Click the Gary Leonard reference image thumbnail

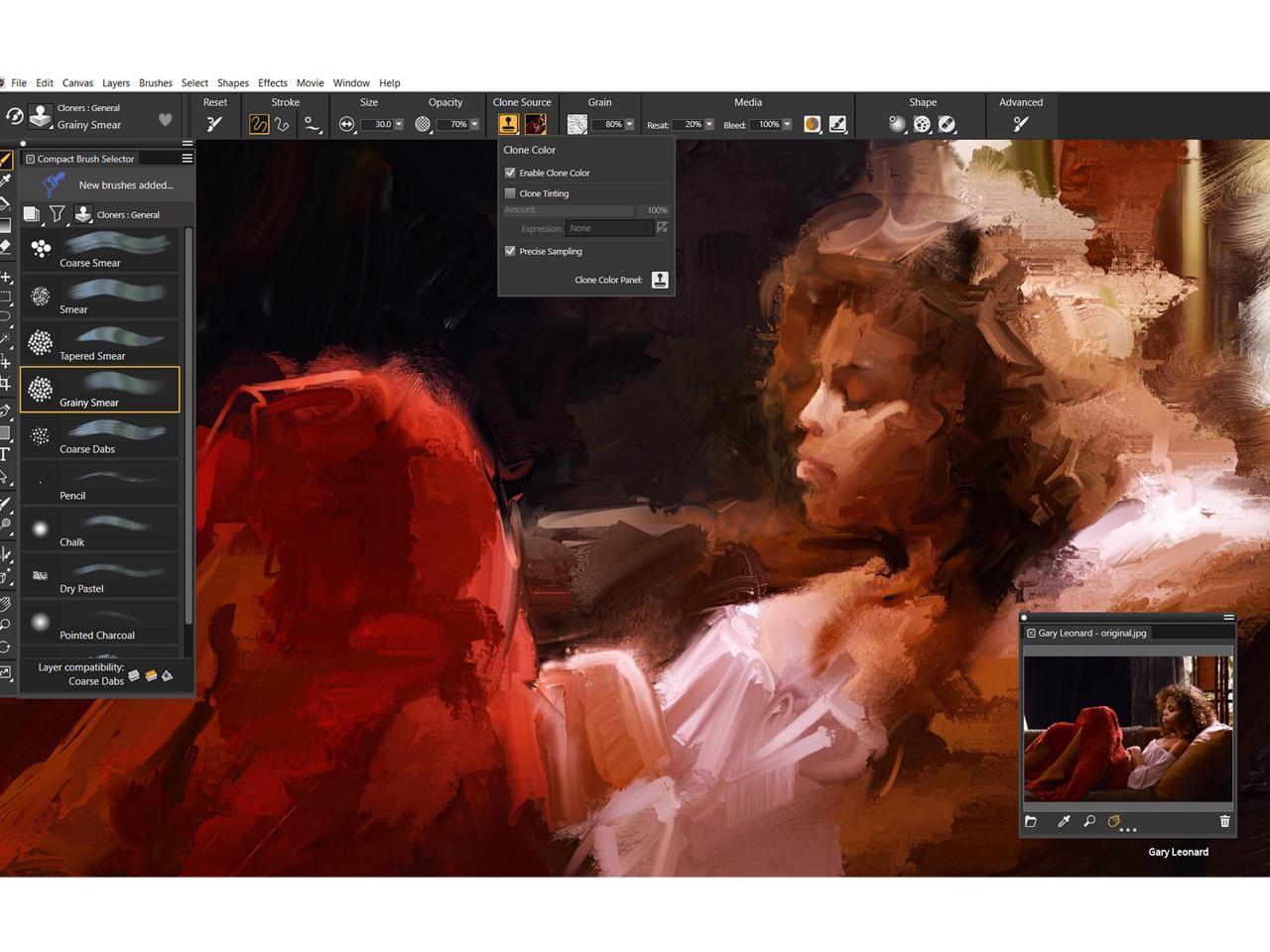click(1128, 728)
